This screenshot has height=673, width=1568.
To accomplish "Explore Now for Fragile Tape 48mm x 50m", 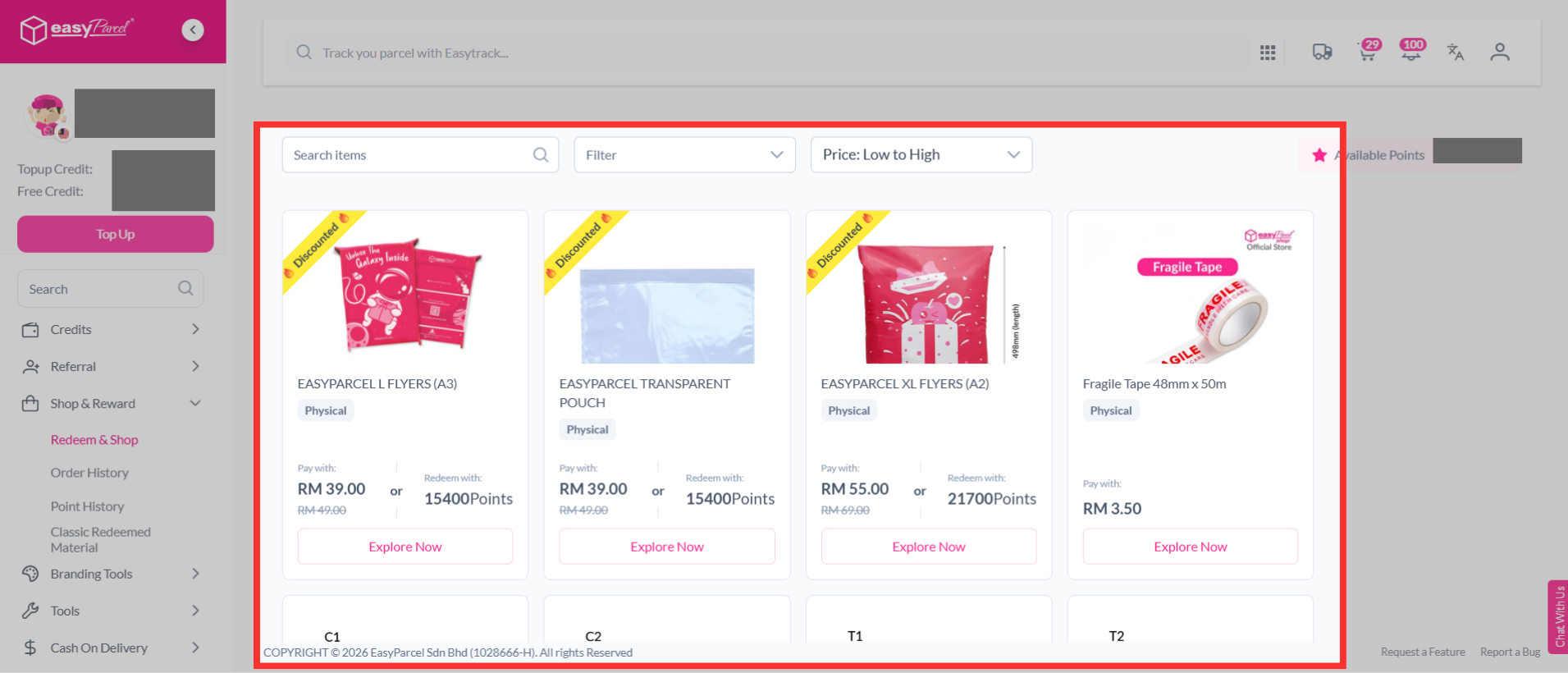I will coord(1191,547).
